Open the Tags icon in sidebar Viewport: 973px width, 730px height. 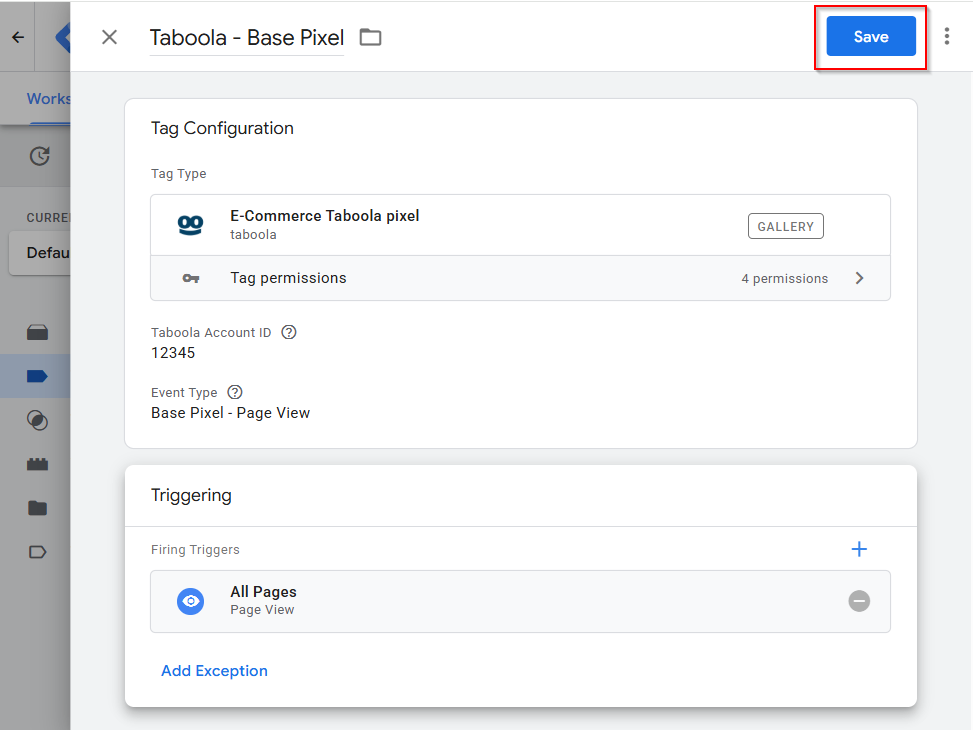(x=37, y=376)
